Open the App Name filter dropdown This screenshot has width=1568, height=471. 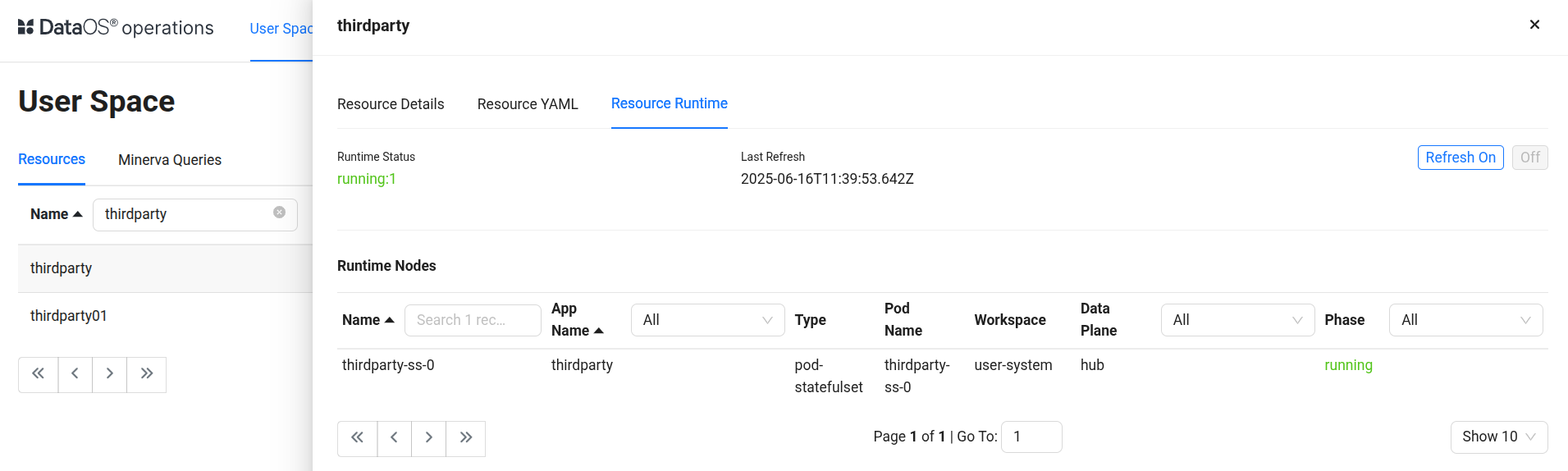(707, 320)
